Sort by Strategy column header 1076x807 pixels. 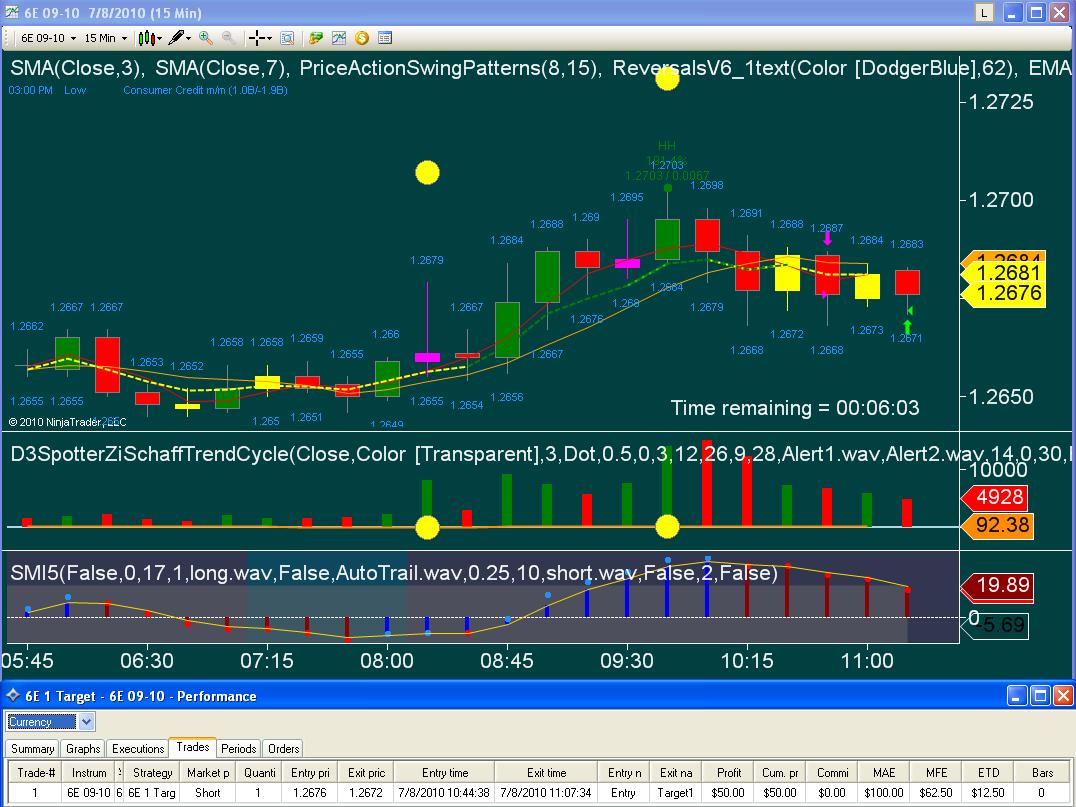[x=152, y=773]
